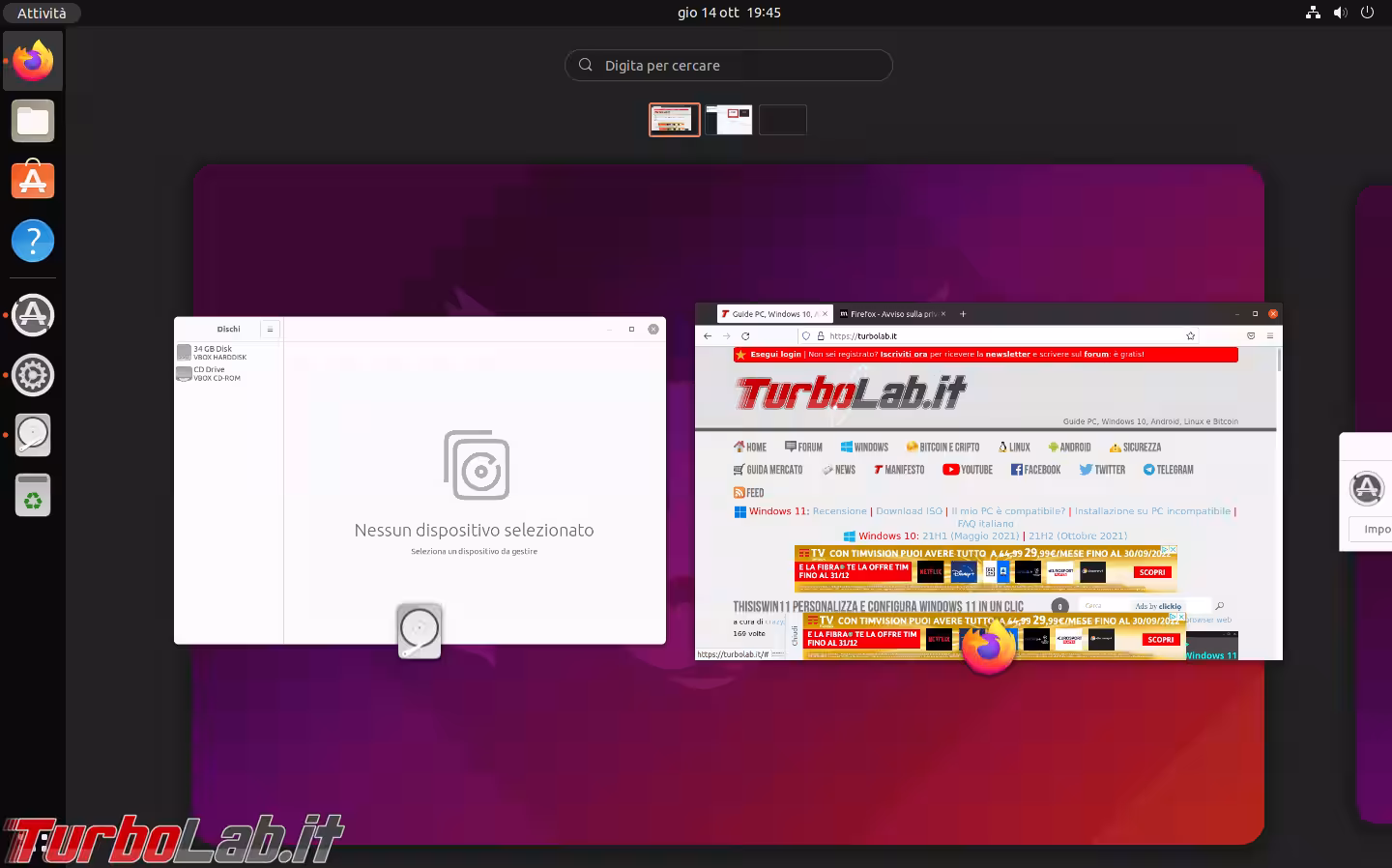Image resolution: width=1392 pixels, height=868 pixels.
Task: Select the Disks icon in the dock
Action: tap(33, 435)
